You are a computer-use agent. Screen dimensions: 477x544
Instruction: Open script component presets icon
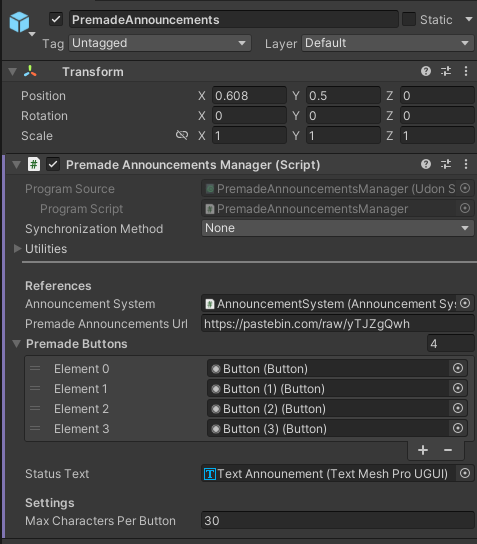[446, 164]
